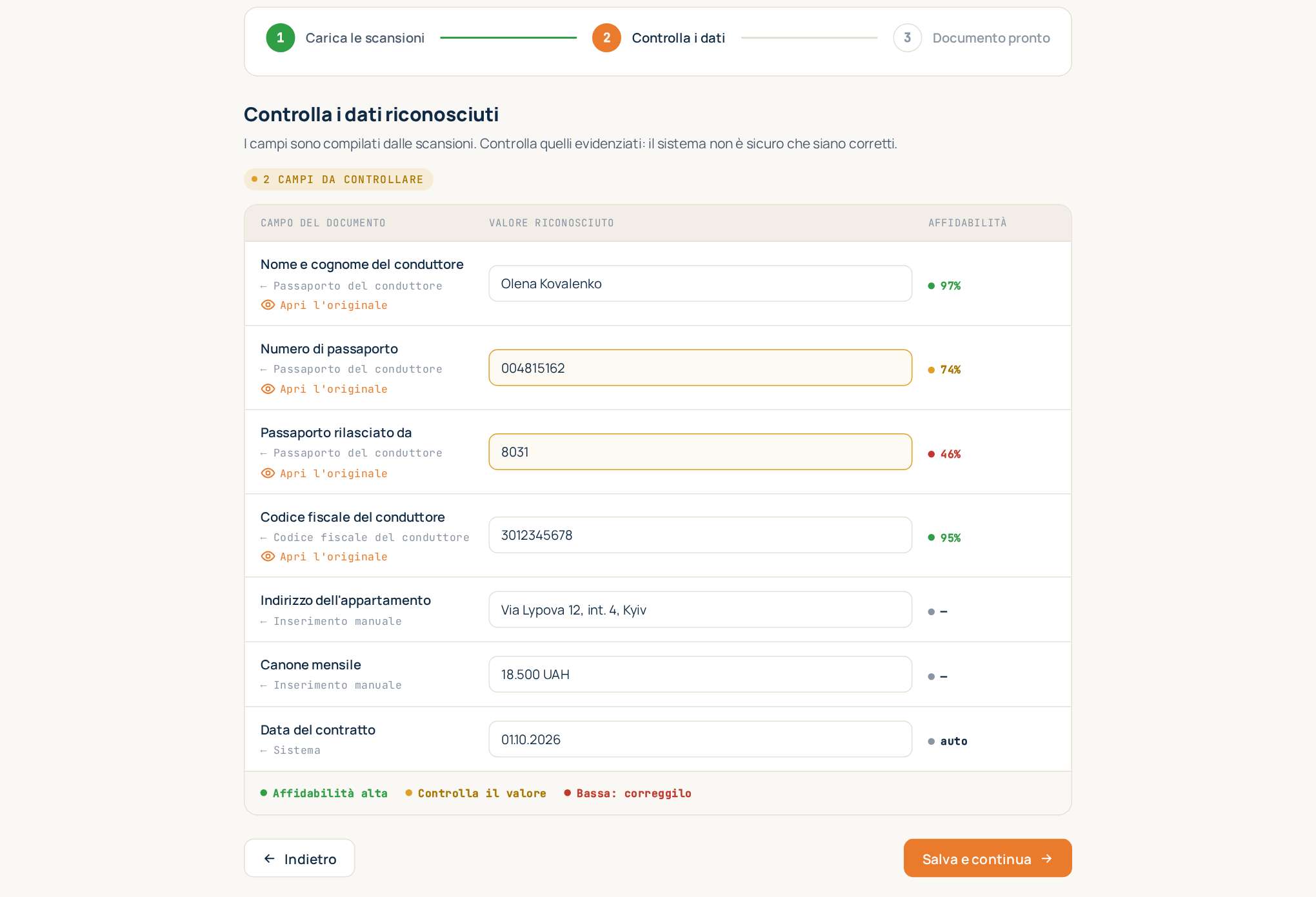
Task: Click Bassa: correggilo legend entry
Action: (x=628, y=793)
